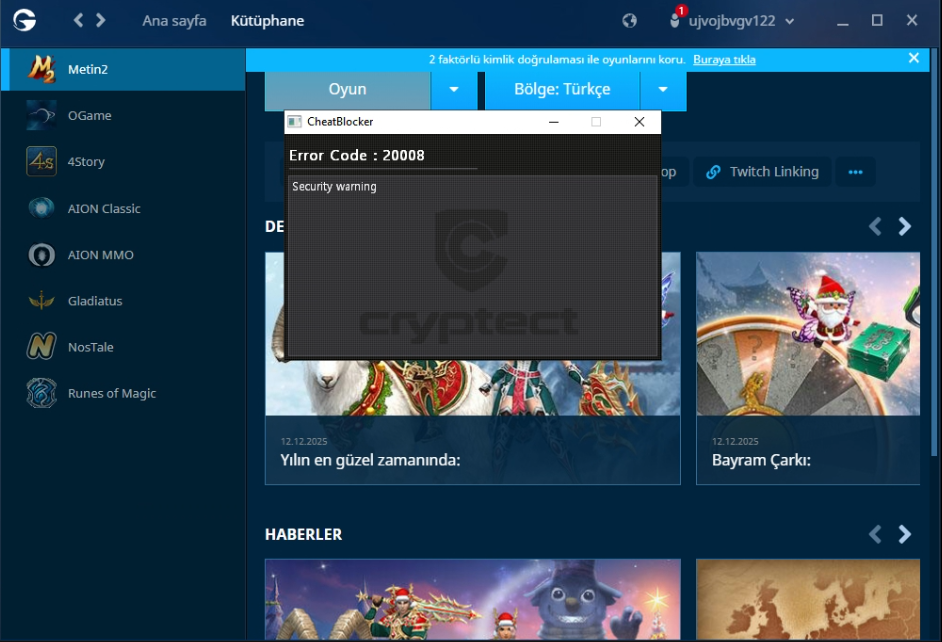The width and height of the screenshot is (942, 642).
Task: Show the next HABERLER item
Action: pyautogui.click(x=904, y=534)
